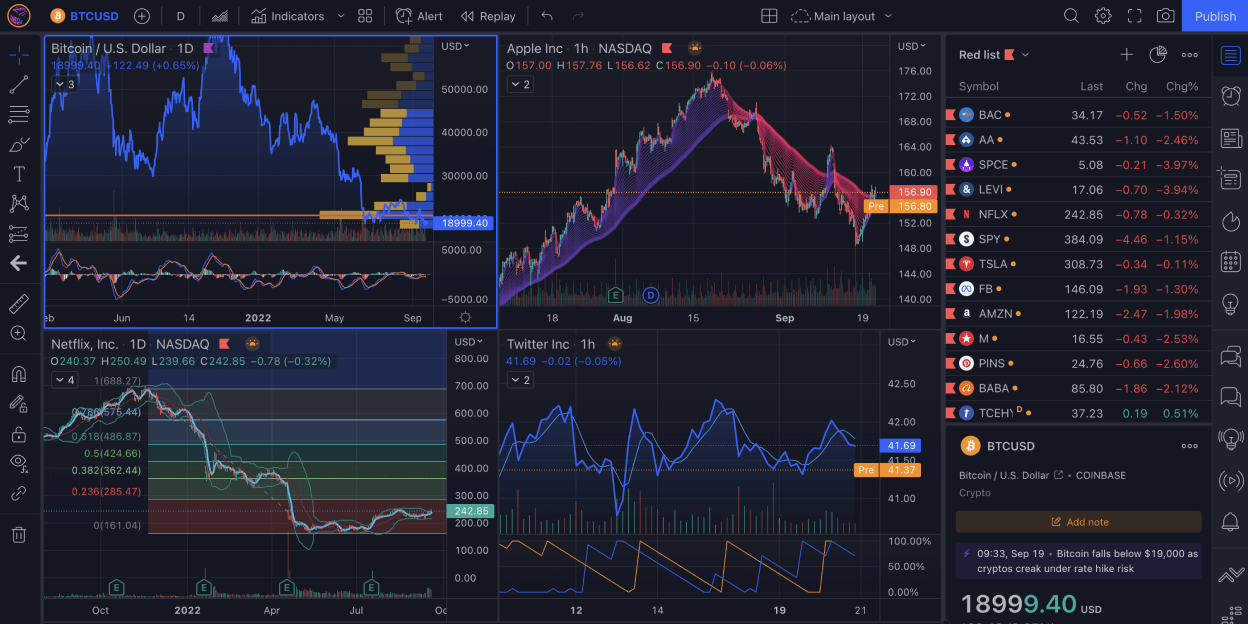Click the Add note button
Screen dimensions: 1248x624
coord(1078,522)
